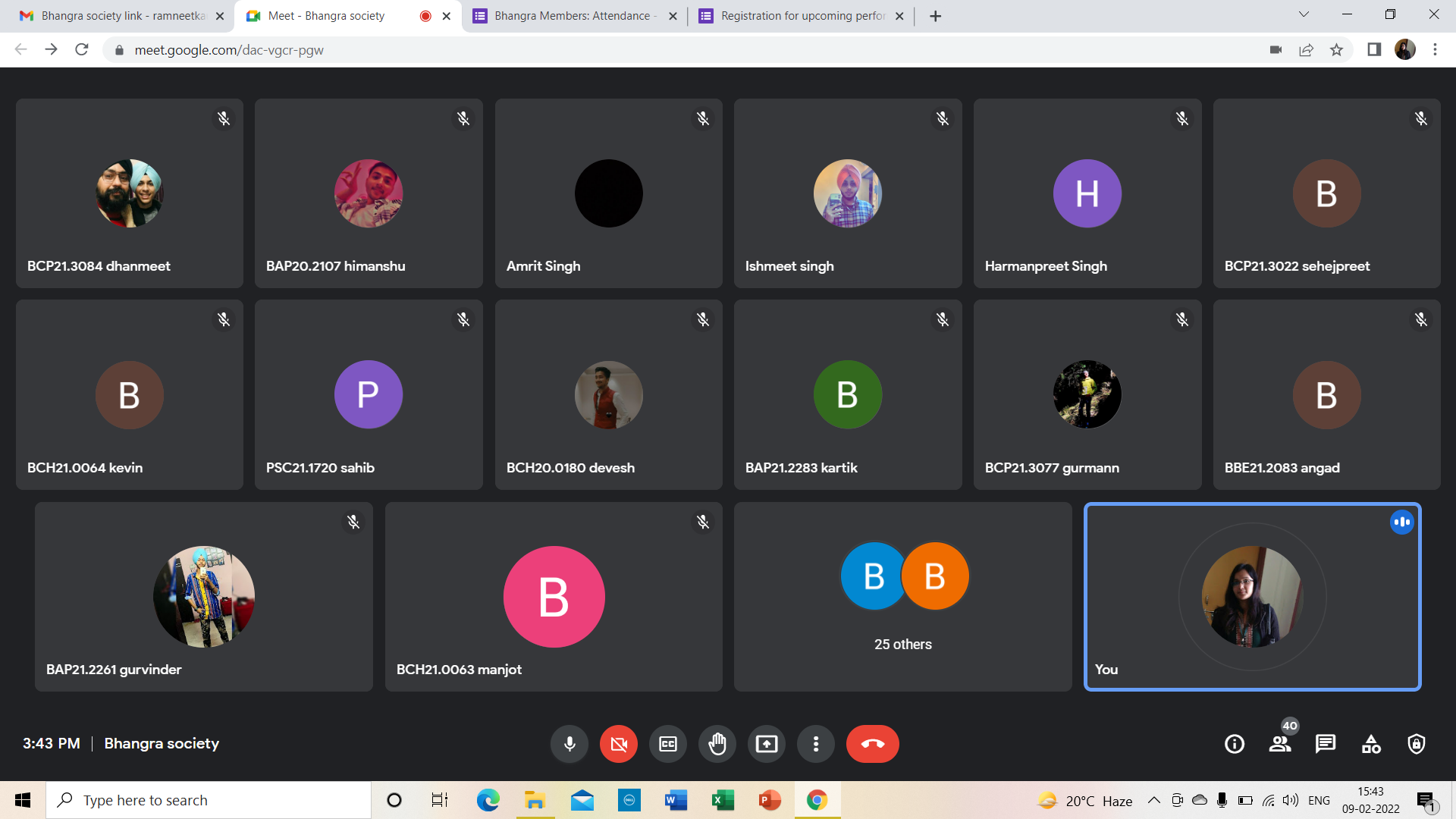The height and width of the screenshot is (819, 1456).
Task: Show everyone participants panel icon
Action: [x=1280, y=744]
